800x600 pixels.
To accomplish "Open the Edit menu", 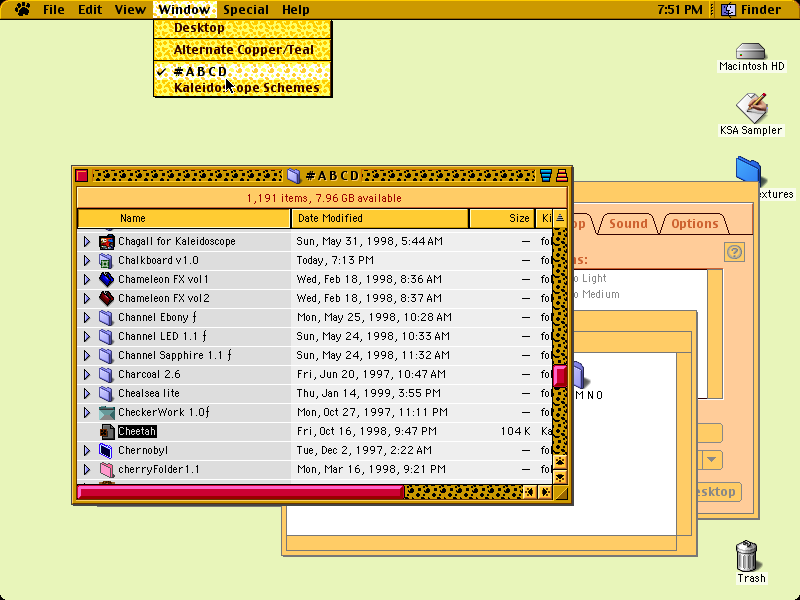I will pyautogui.click(x=90, y=9).
